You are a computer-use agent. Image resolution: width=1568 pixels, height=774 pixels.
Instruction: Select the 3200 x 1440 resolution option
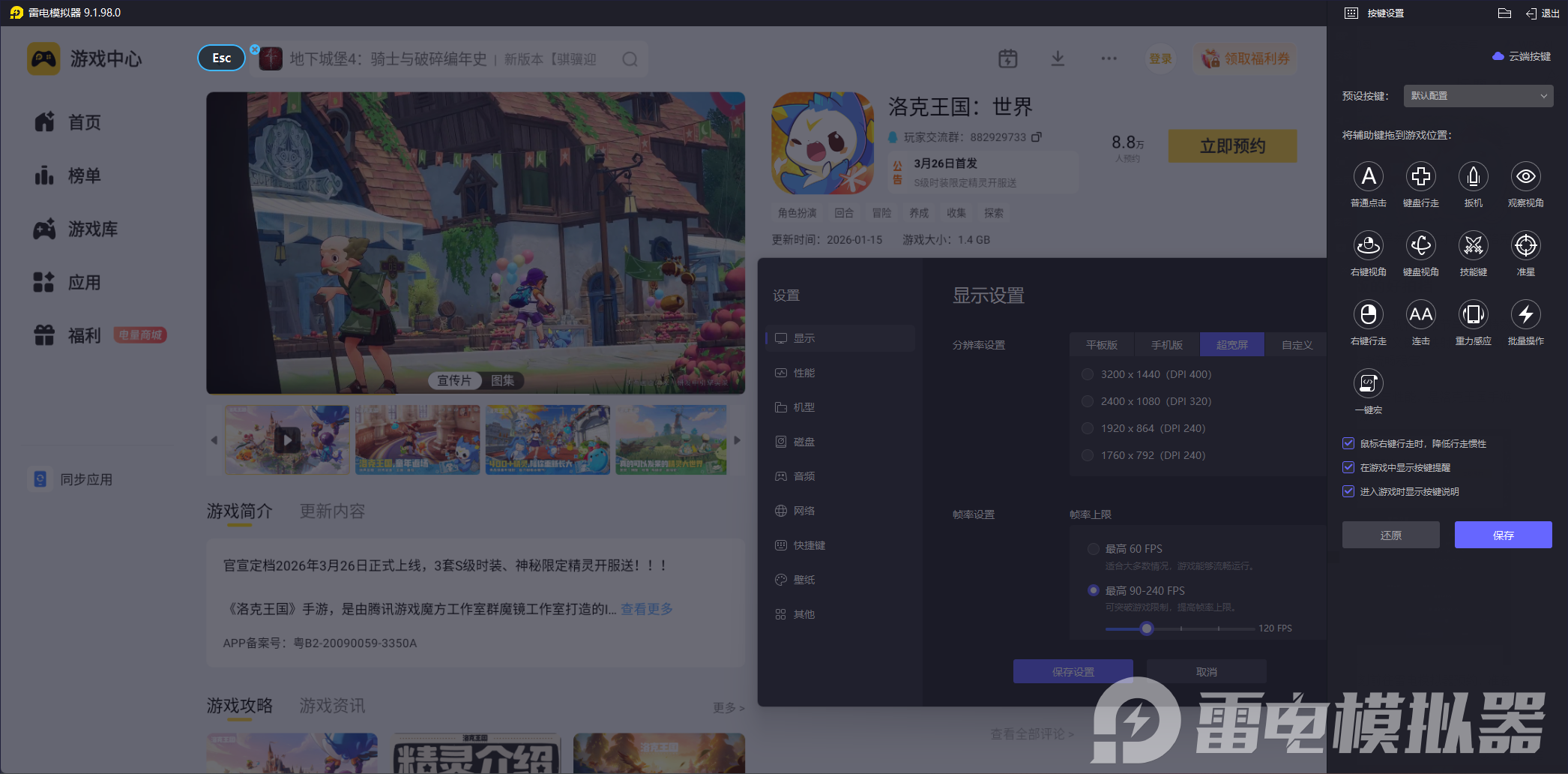coord(1087,374)
